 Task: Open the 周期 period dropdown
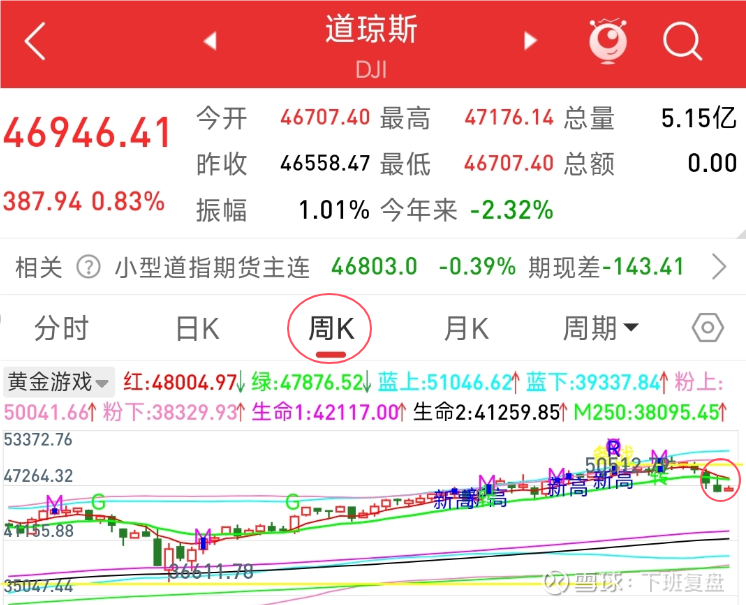[x=600, y=328]
